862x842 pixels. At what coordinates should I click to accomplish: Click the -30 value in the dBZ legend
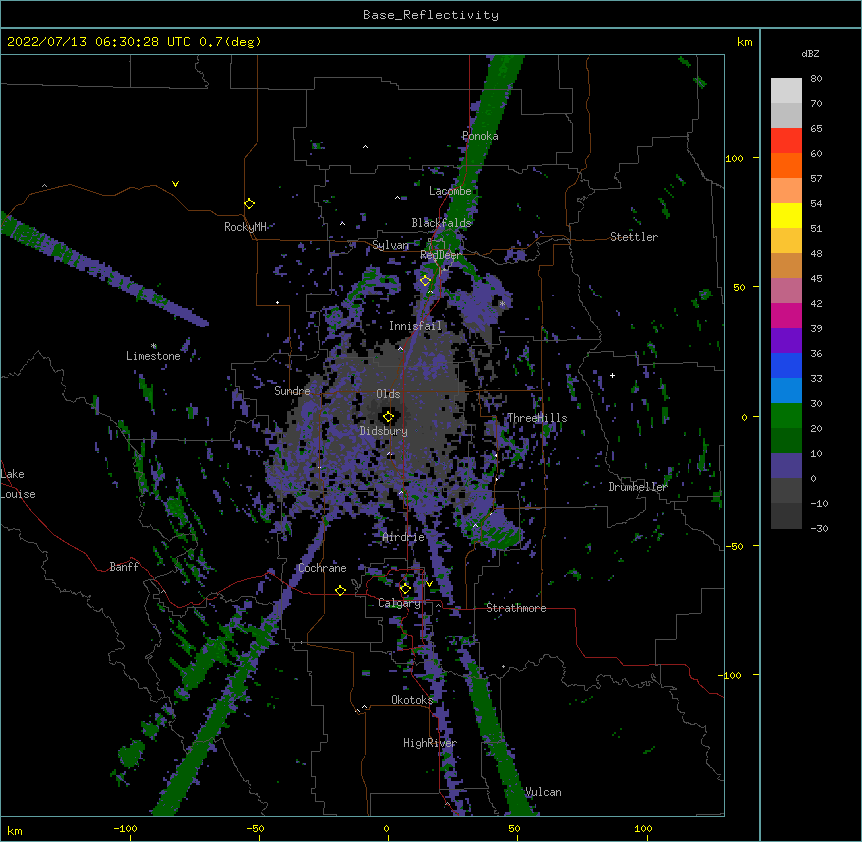coord(819,529)
